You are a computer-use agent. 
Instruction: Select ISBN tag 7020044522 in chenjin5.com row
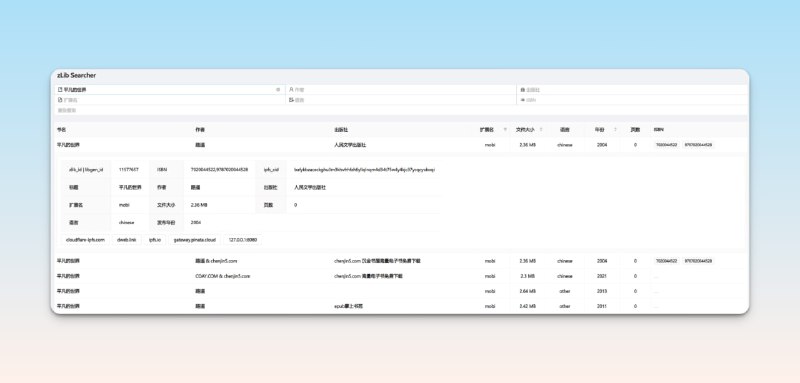(x=666, y=261)
